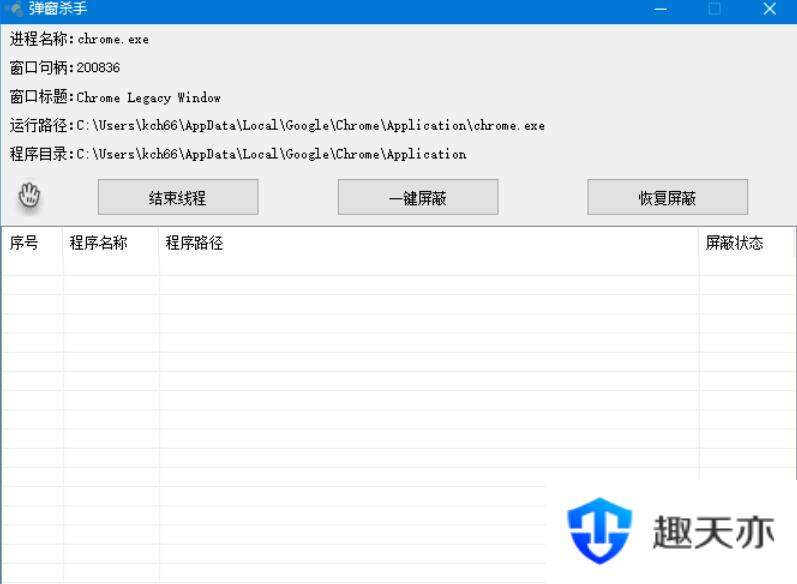
Task: Sort by the 序号 column header
Action: [x=32, y=242]
